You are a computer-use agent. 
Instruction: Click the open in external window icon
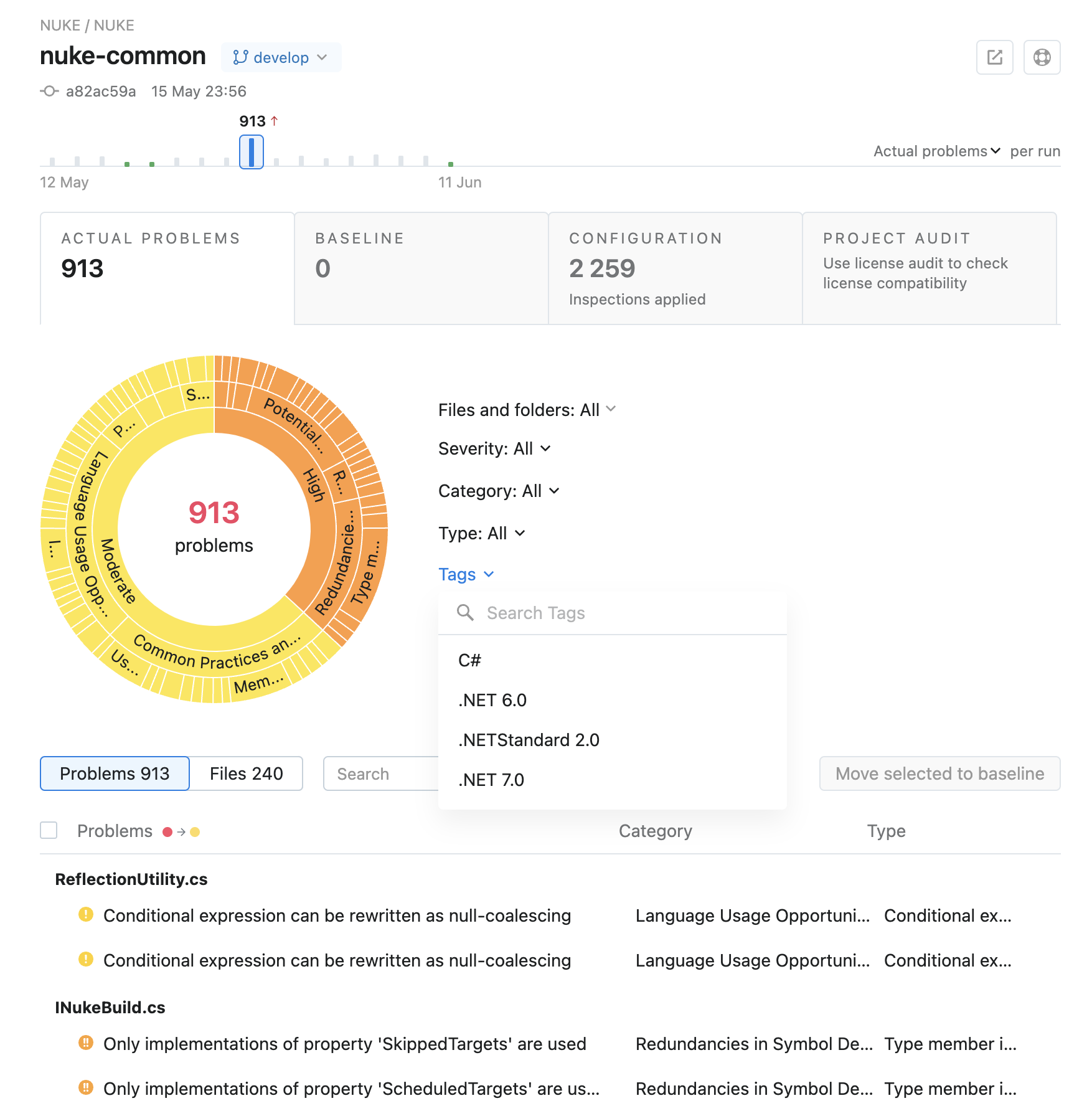click(x=994, y=57)
